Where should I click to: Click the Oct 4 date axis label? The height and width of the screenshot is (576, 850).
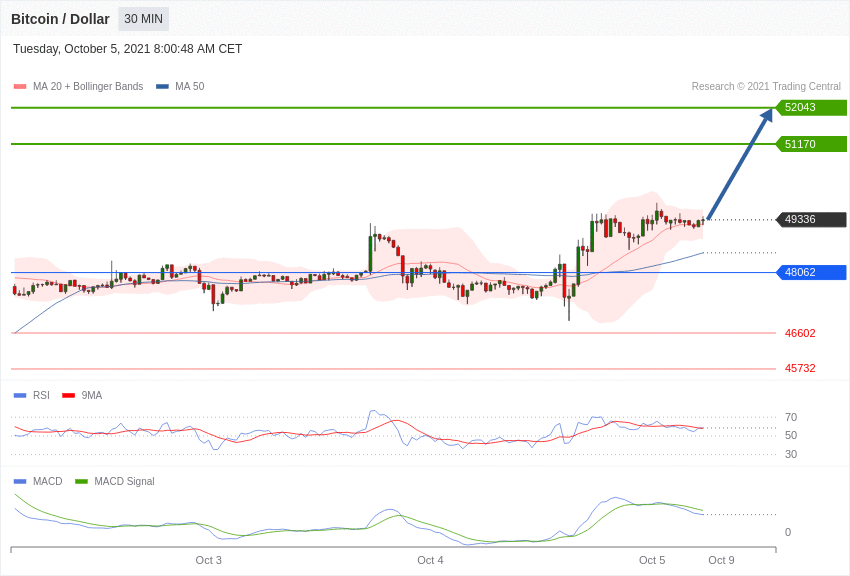430,560
